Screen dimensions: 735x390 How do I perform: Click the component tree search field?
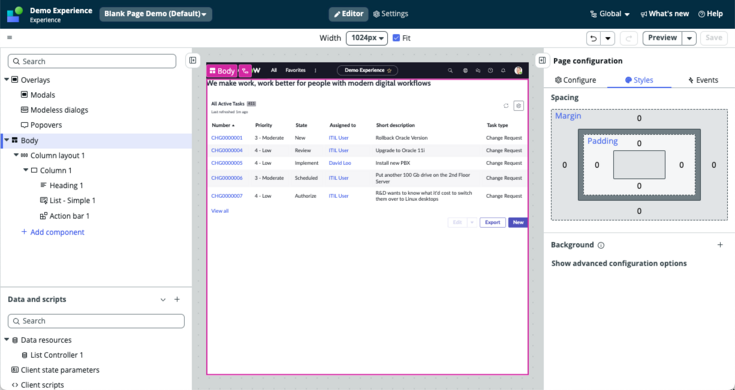coord(92,61)
